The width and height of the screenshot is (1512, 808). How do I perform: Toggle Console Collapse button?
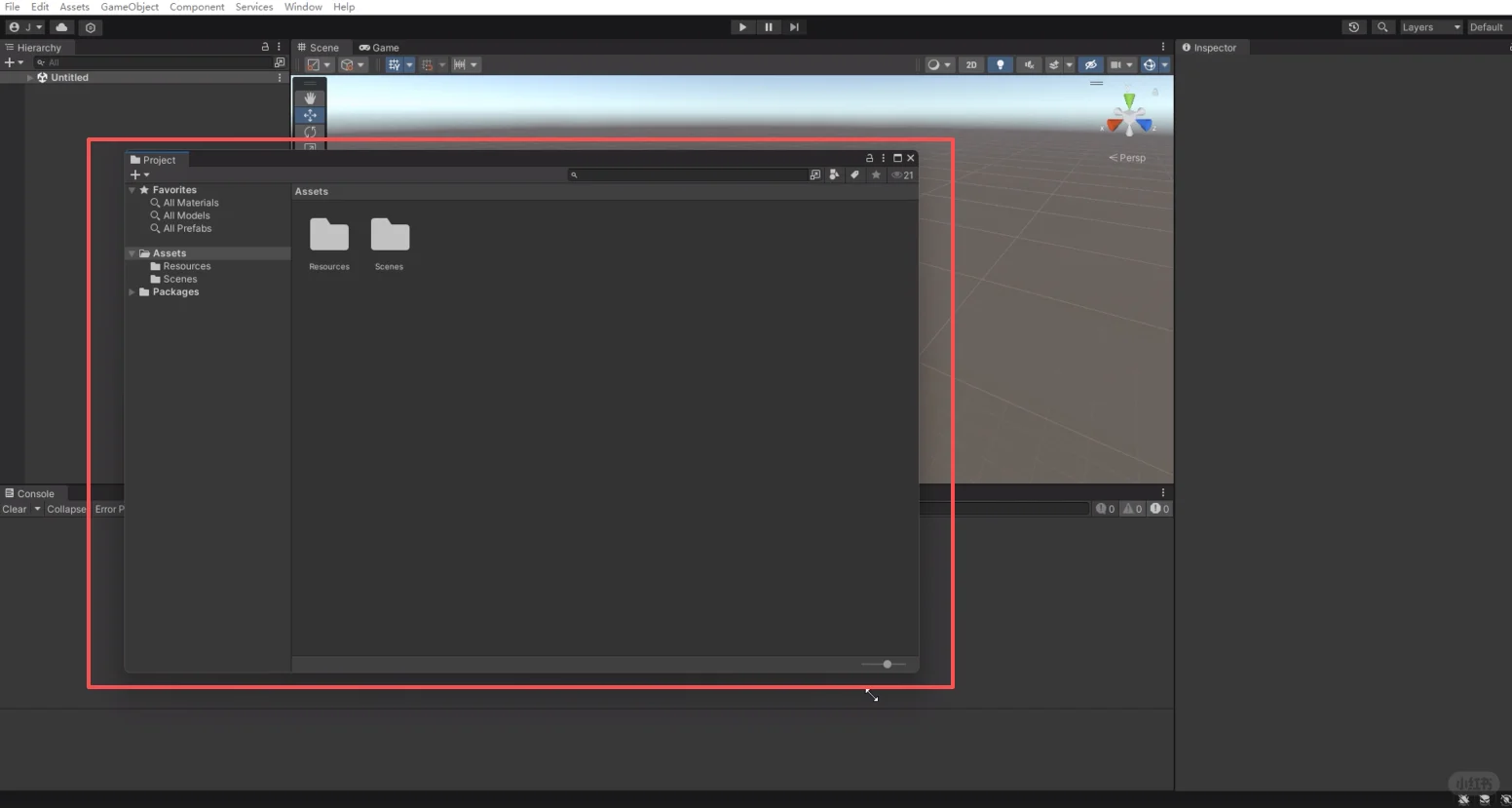(x=66, y=509)
